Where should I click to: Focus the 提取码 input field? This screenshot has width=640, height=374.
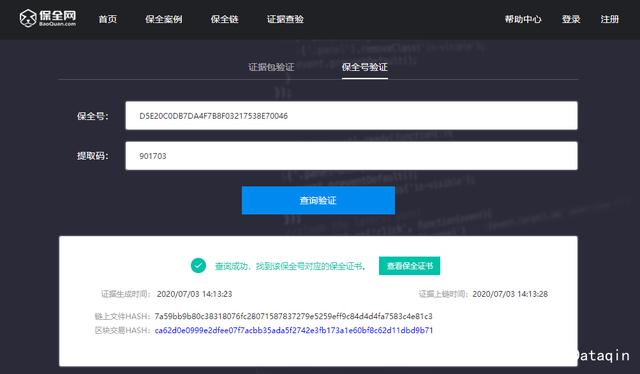[351, 156]
